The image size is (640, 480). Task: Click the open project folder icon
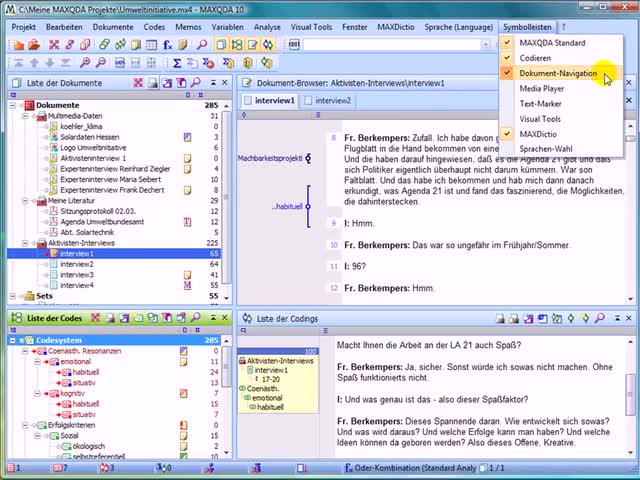(34, 44)
